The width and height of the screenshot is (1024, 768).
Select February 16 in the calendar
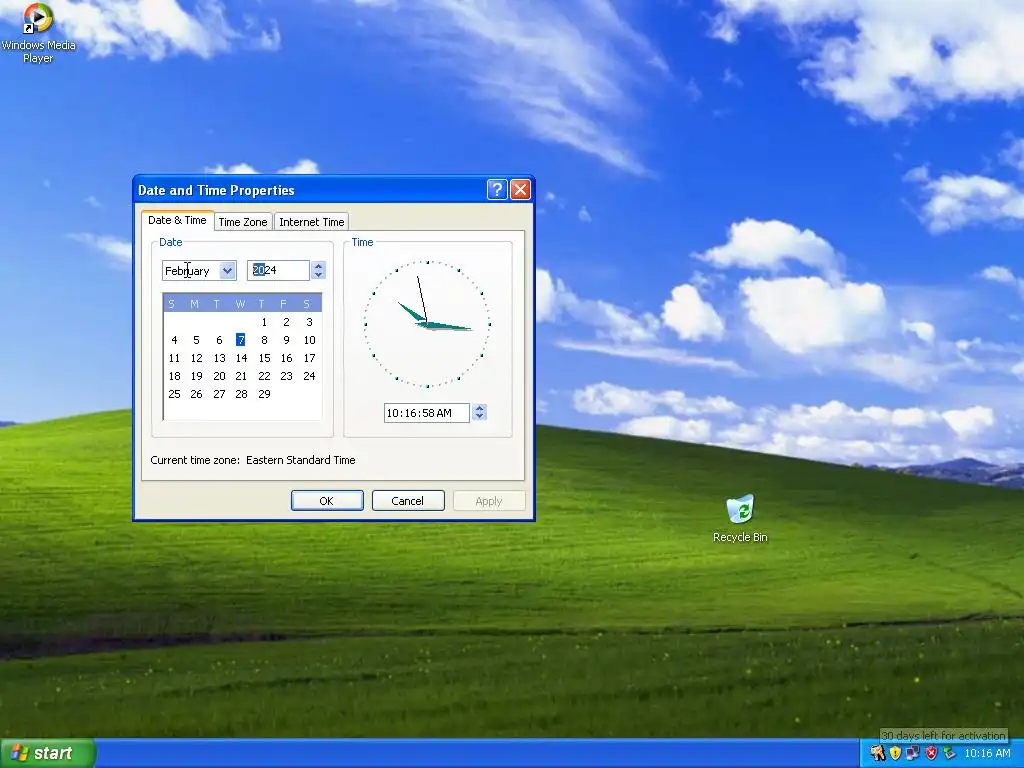(x=286, y=358)
